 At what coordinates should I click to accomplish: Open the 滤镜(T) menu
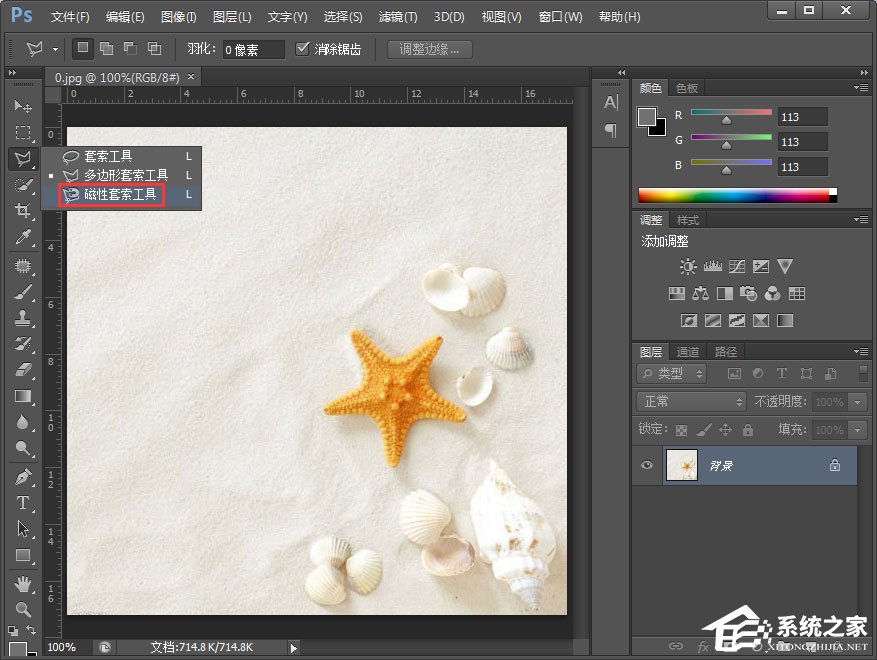coord(398,17)
